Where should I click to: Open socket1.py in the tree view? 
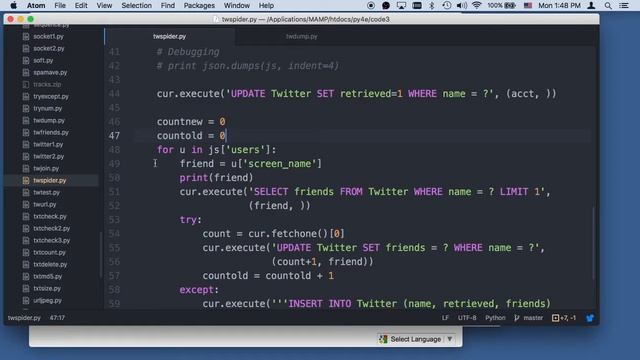click(49, 36)
